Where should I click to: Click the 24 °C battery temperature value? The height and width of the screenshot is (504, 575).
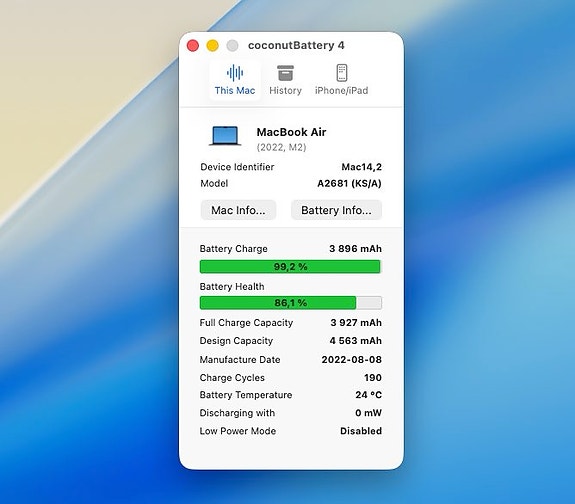369,395
